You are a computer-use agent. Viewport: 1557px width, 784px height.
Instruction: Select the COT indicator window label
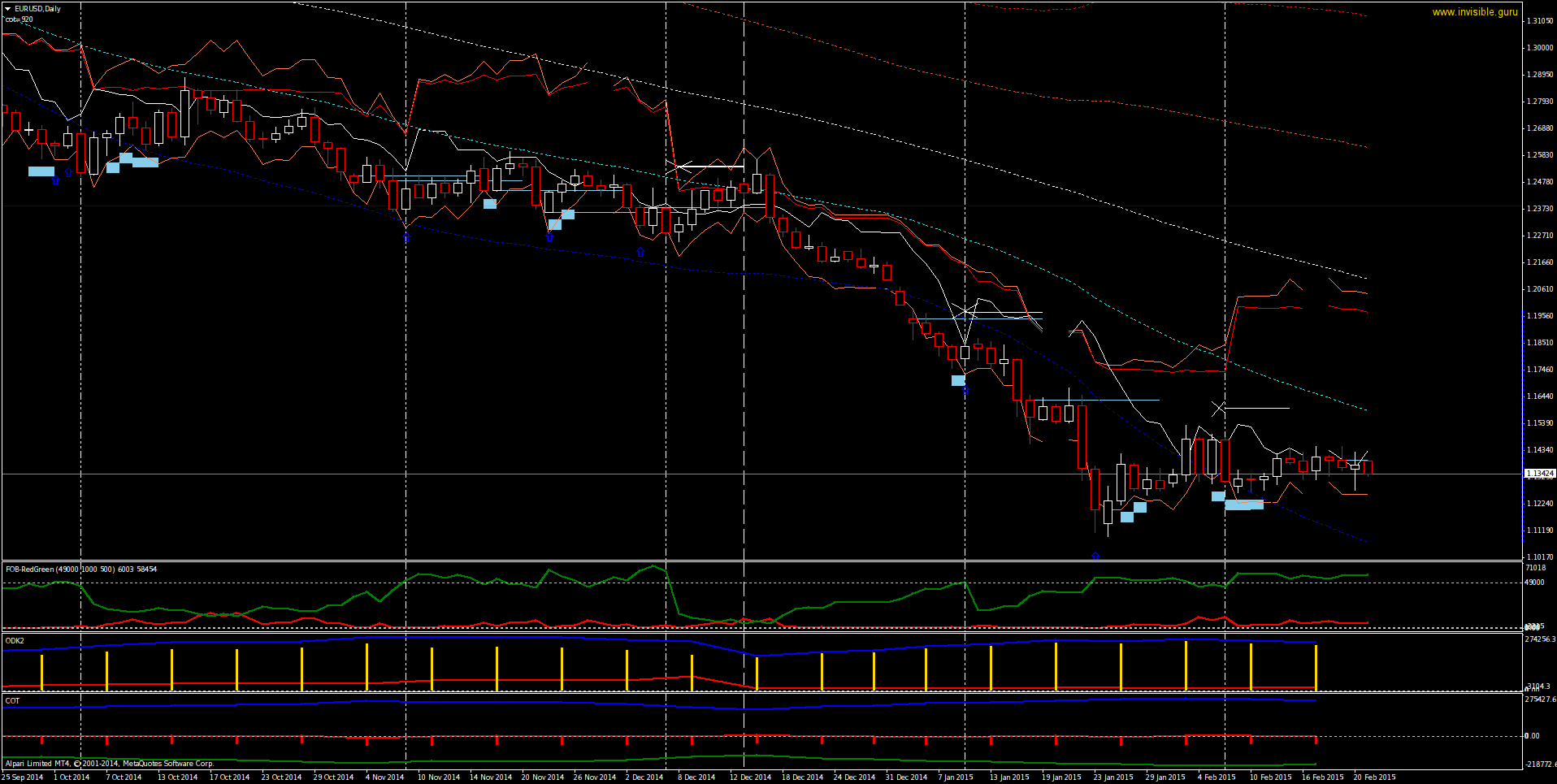coord(12,701)
